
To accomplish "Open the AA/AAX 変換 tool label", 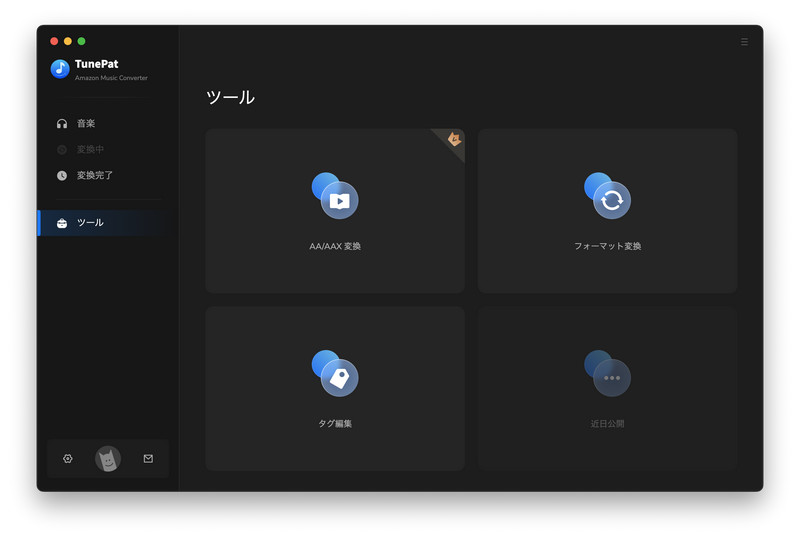I will tap(335, 246).
